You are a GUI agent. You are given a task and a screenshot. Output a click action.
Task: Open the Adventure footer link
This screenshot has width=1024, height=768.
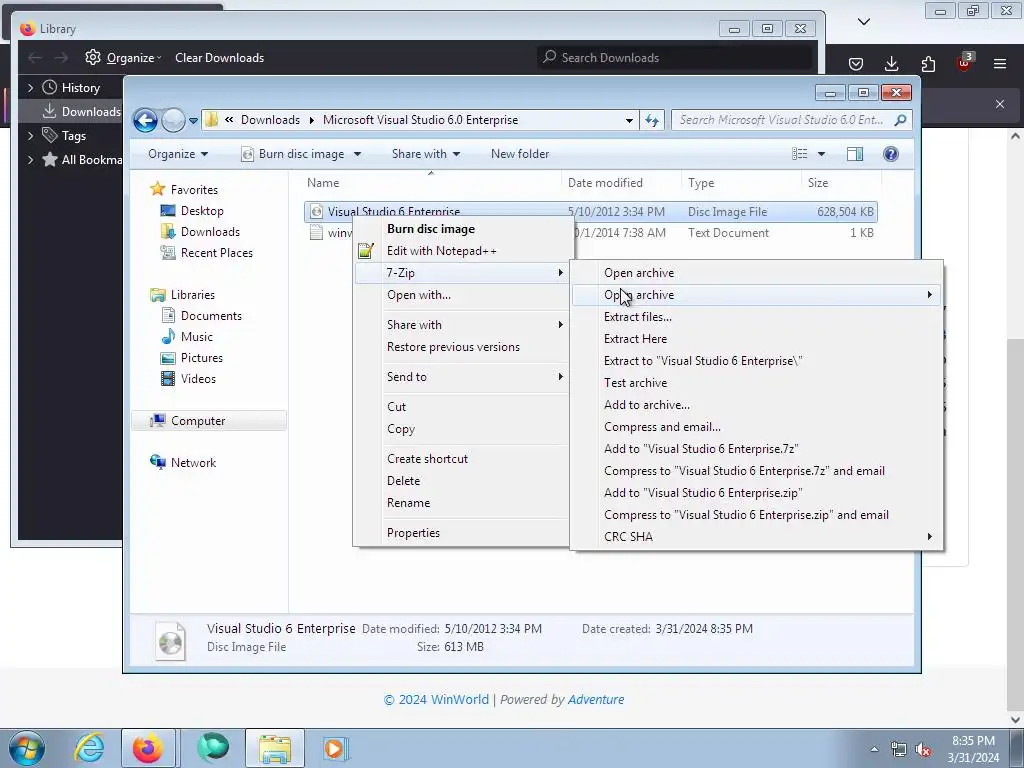click(x=596, y=699)
